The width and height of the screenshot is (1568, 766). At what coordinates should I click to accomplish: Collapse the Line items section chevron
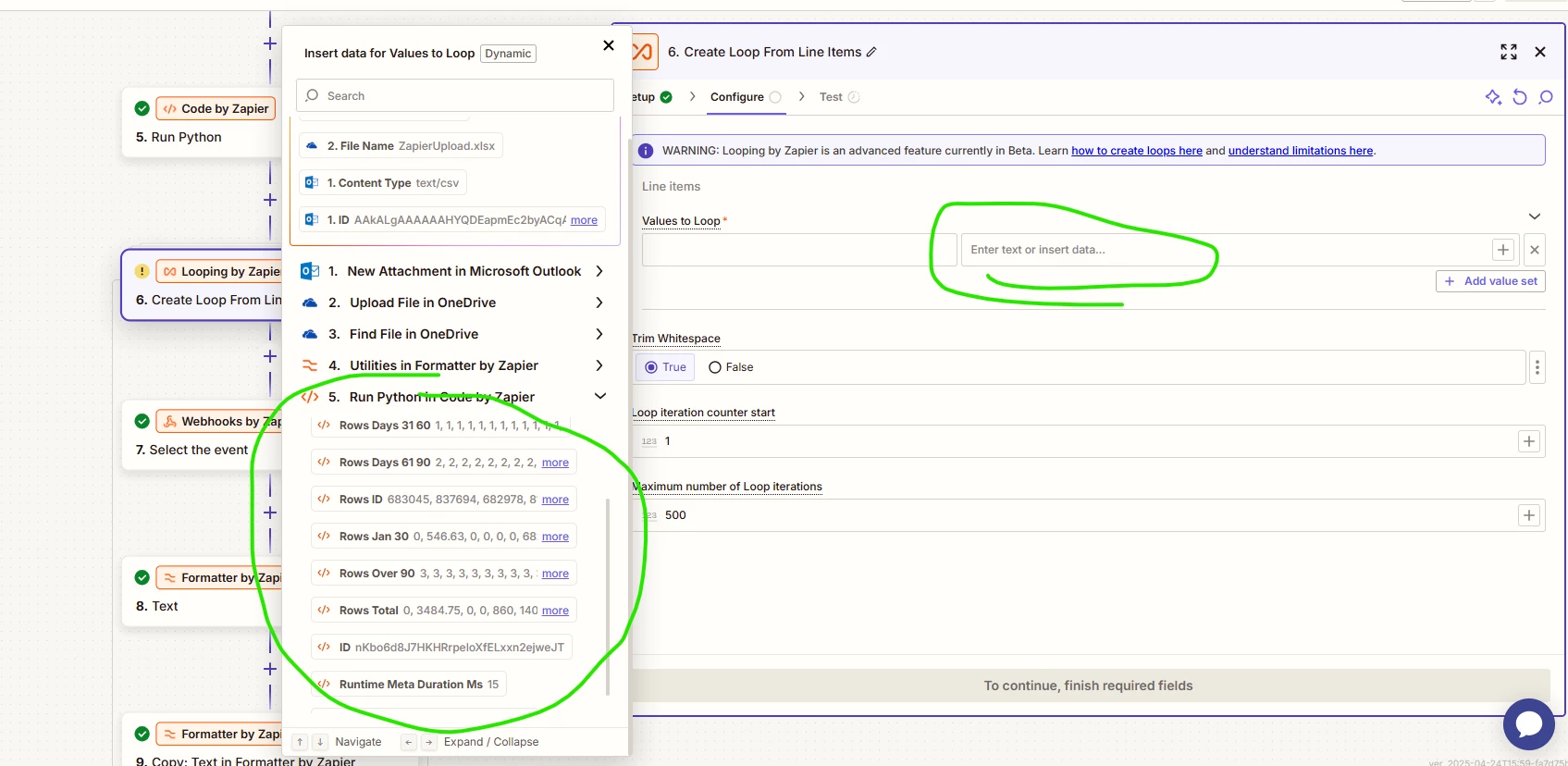[x=1535, y=216]
